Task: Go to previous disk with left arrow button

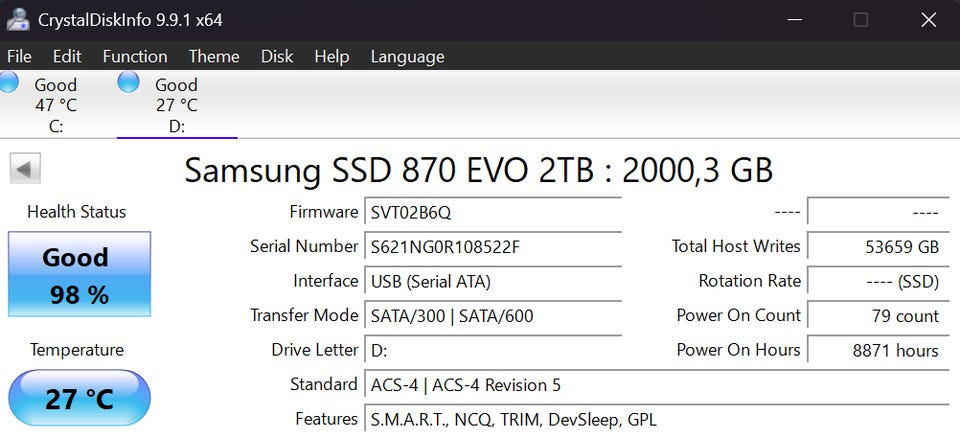Action: (25, 168)
